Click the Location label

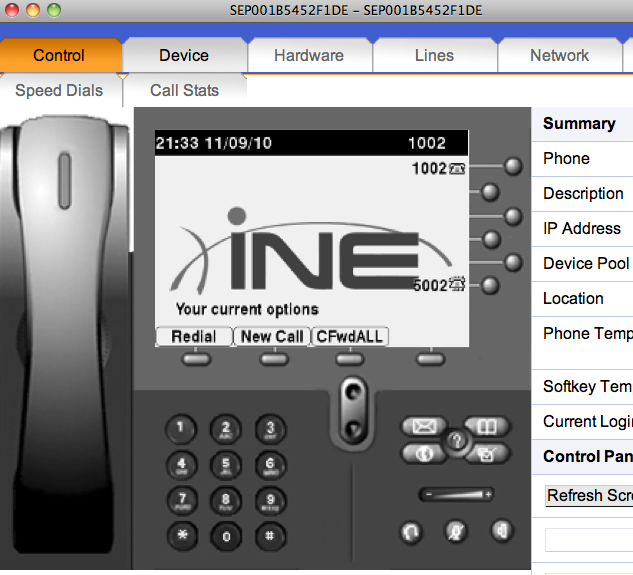(573, 298)
